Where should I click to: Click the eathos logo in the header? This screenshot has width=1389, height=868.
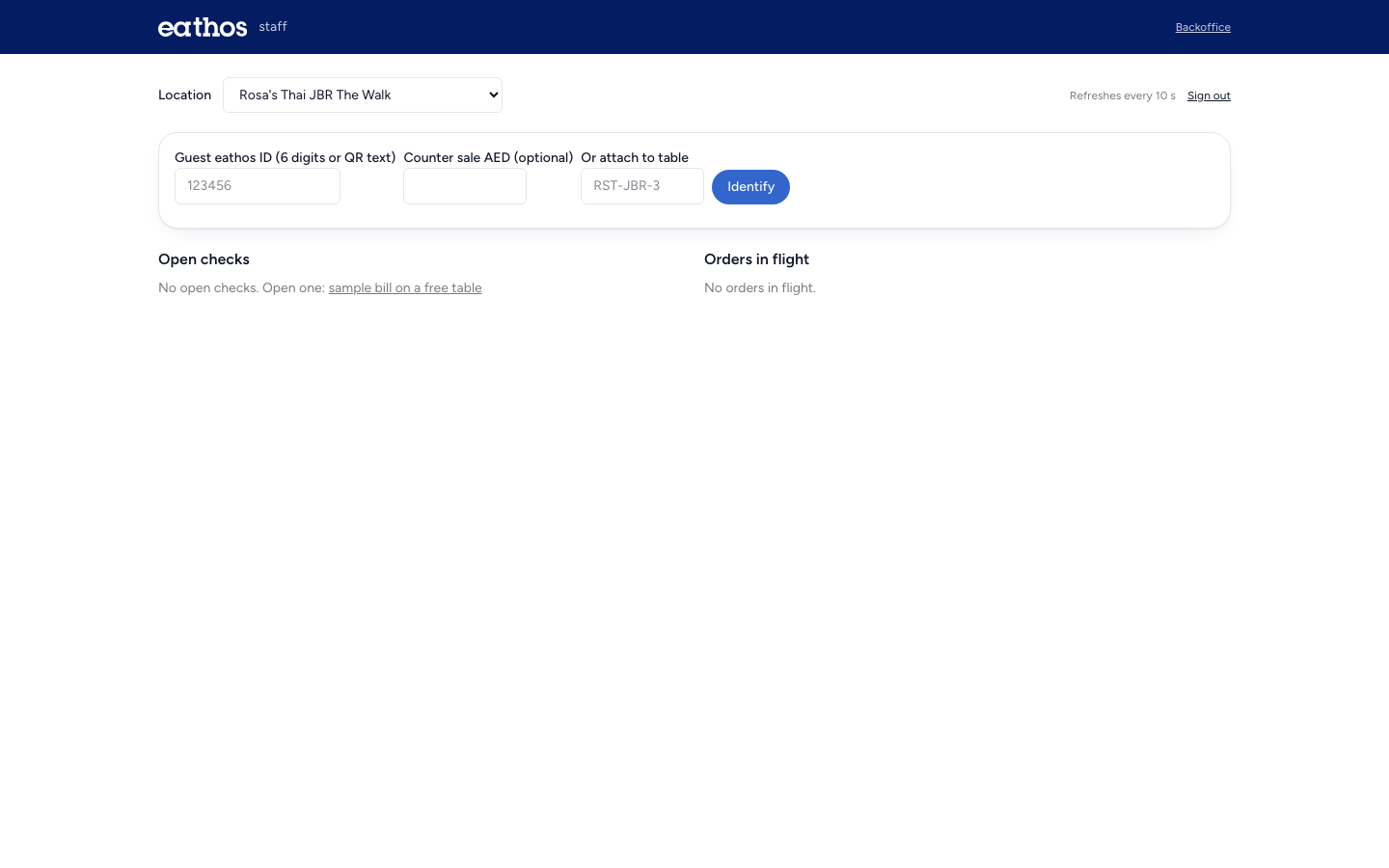point(203,27)
